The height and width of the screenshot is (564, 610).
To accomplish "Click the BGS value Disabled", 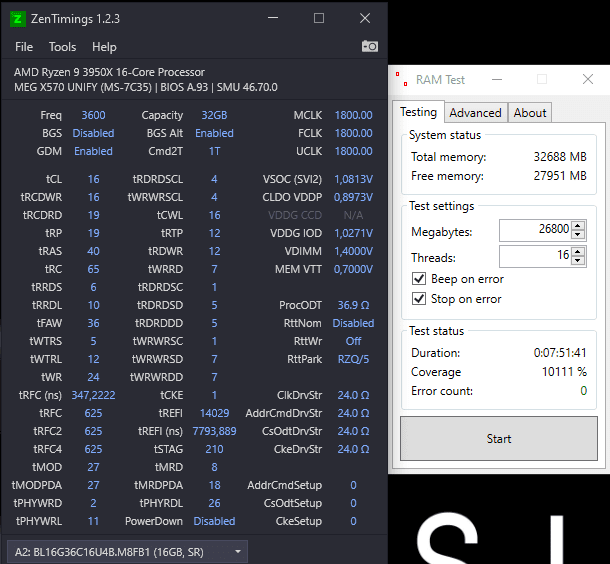I will coord(93,133).
